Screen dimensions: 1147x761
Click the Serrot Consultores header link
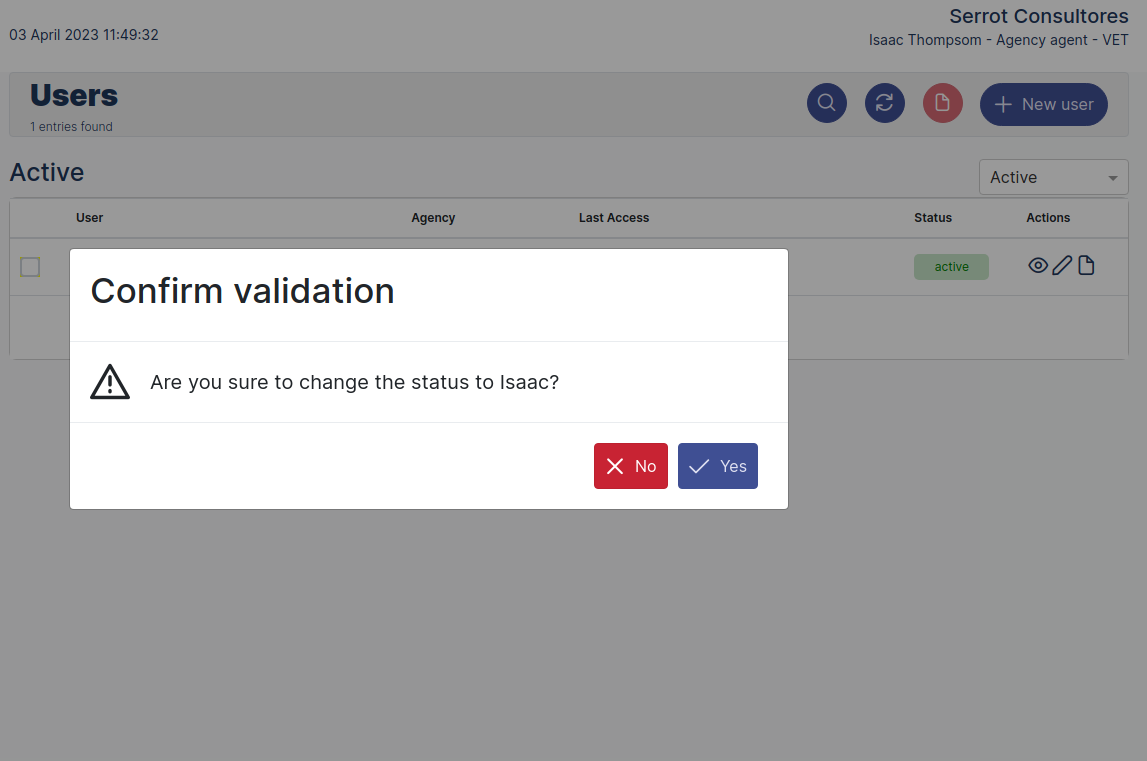click(x=1038, y=16)
